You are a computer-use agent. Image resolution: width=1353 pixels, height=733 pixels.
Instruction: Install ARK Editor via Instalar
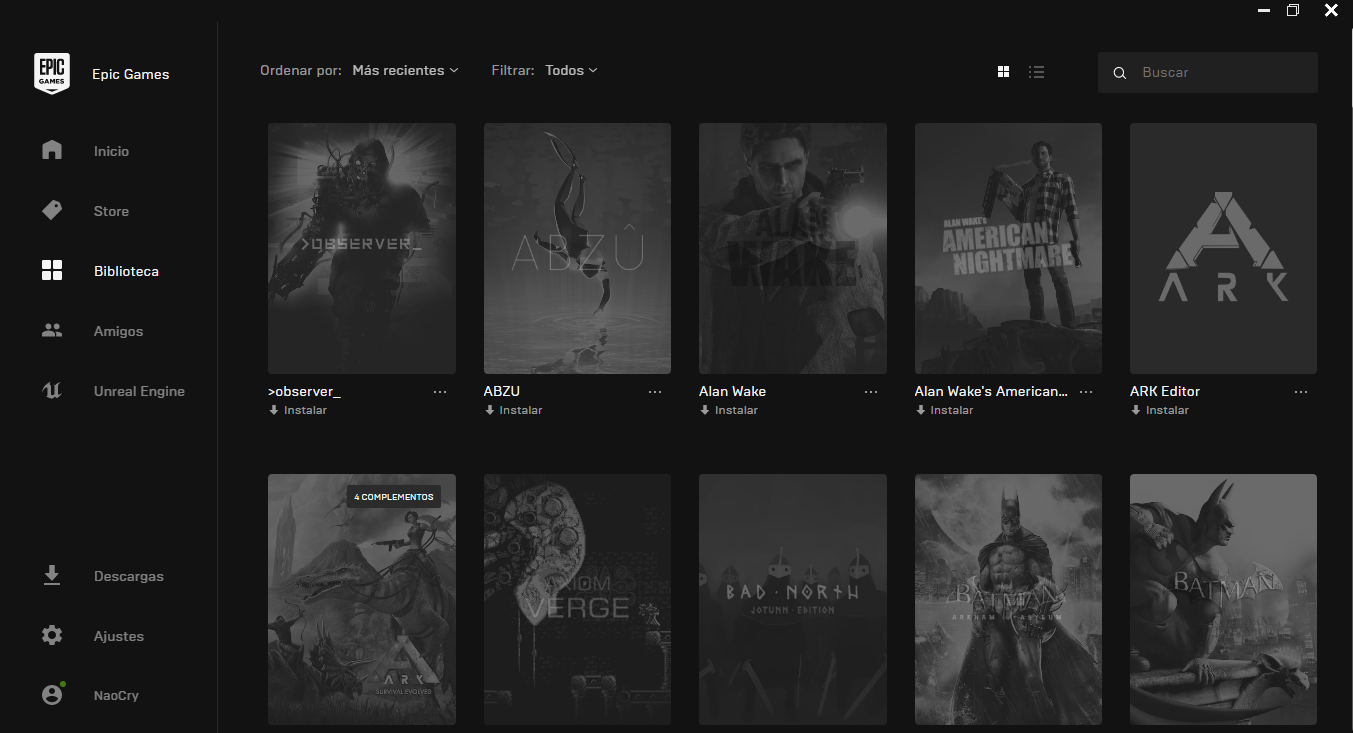(x=1160, y=410)
